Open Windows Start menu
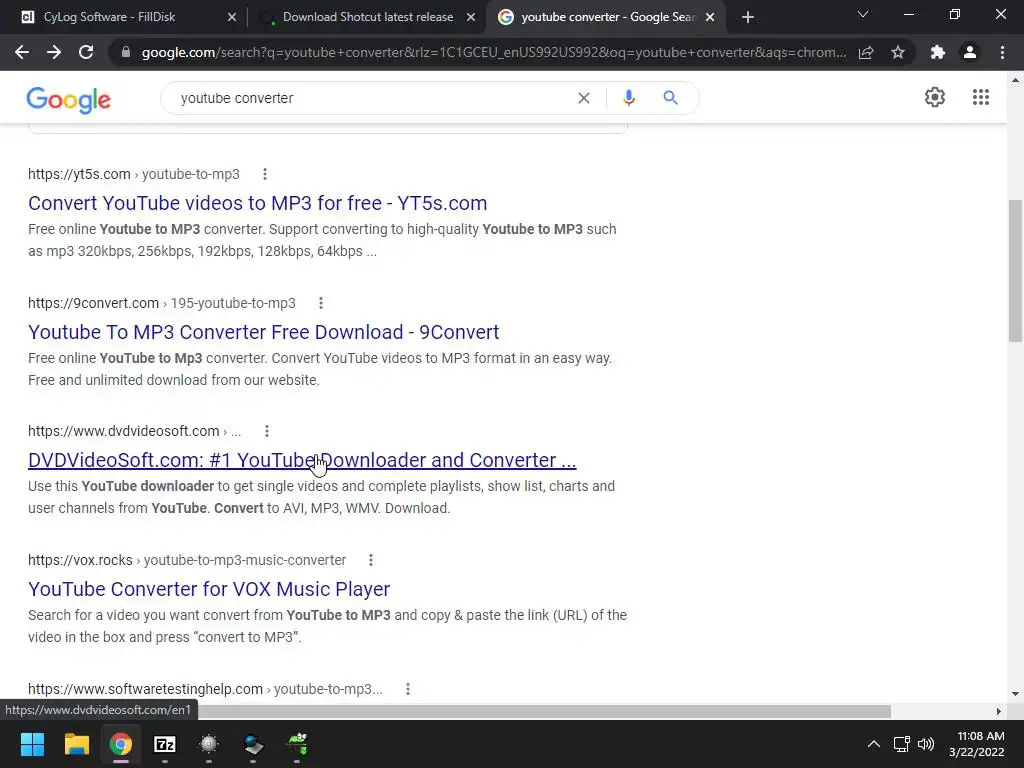This screenshot has width=1024, height=768. tap(32, 744)
